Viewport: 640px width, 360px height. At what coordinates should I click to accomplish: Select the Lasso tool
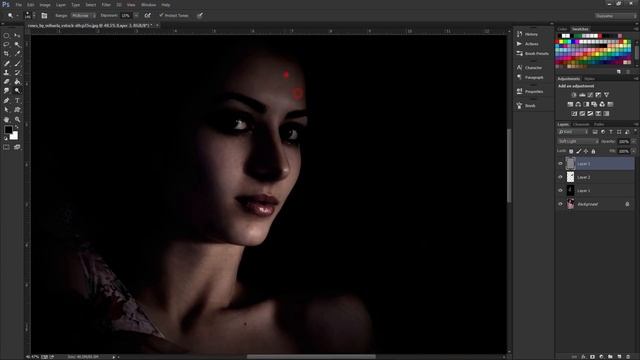pyautogui.click(x=7, y=45)
